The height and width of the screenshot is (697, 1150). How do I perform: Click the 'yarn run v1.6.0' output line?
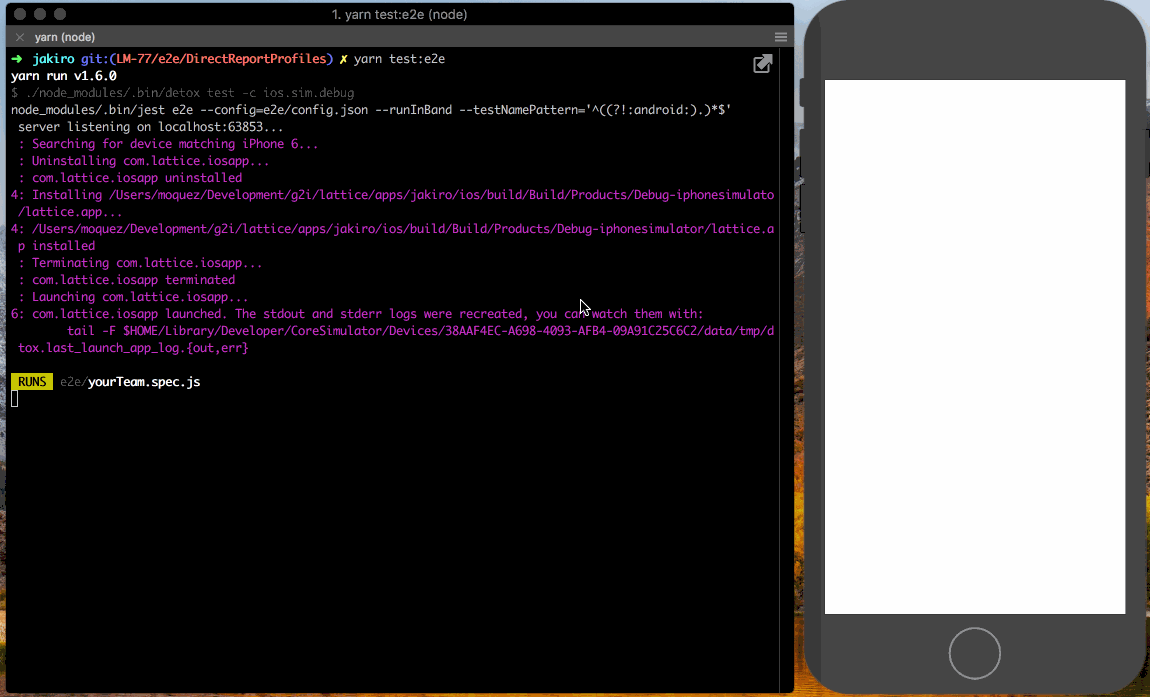tap(64, 76)
